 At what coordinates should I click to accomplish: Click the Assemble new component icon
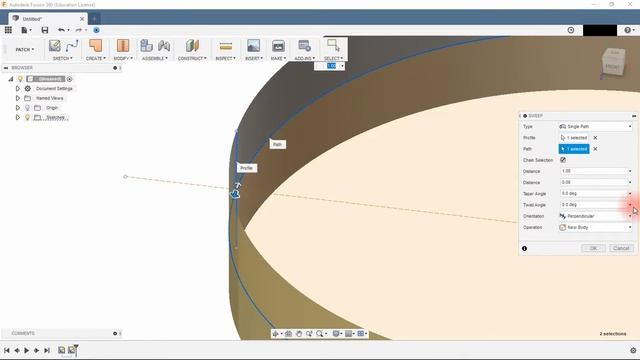coord(146,46)
